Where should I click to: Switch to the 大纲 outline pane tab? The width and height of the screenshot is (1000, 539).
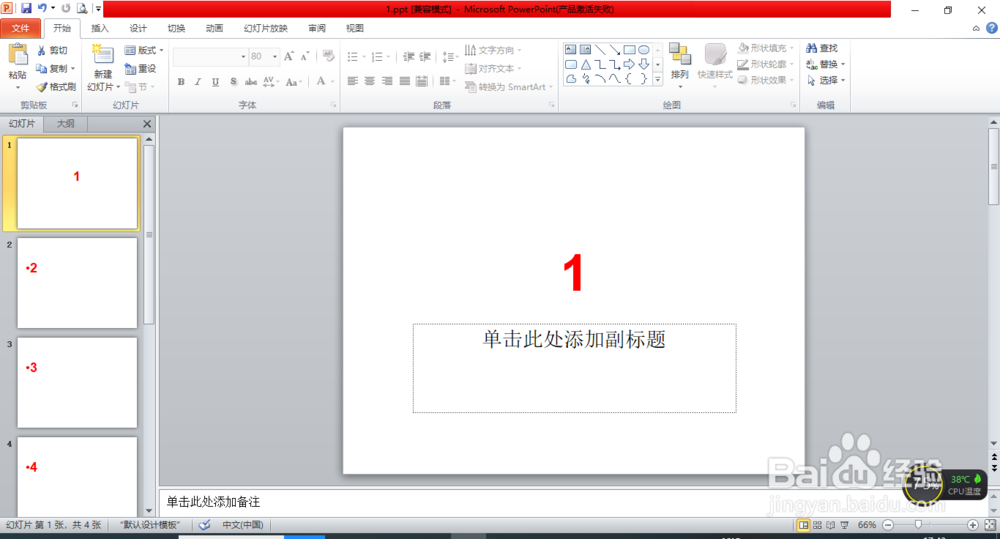(65, 124)
